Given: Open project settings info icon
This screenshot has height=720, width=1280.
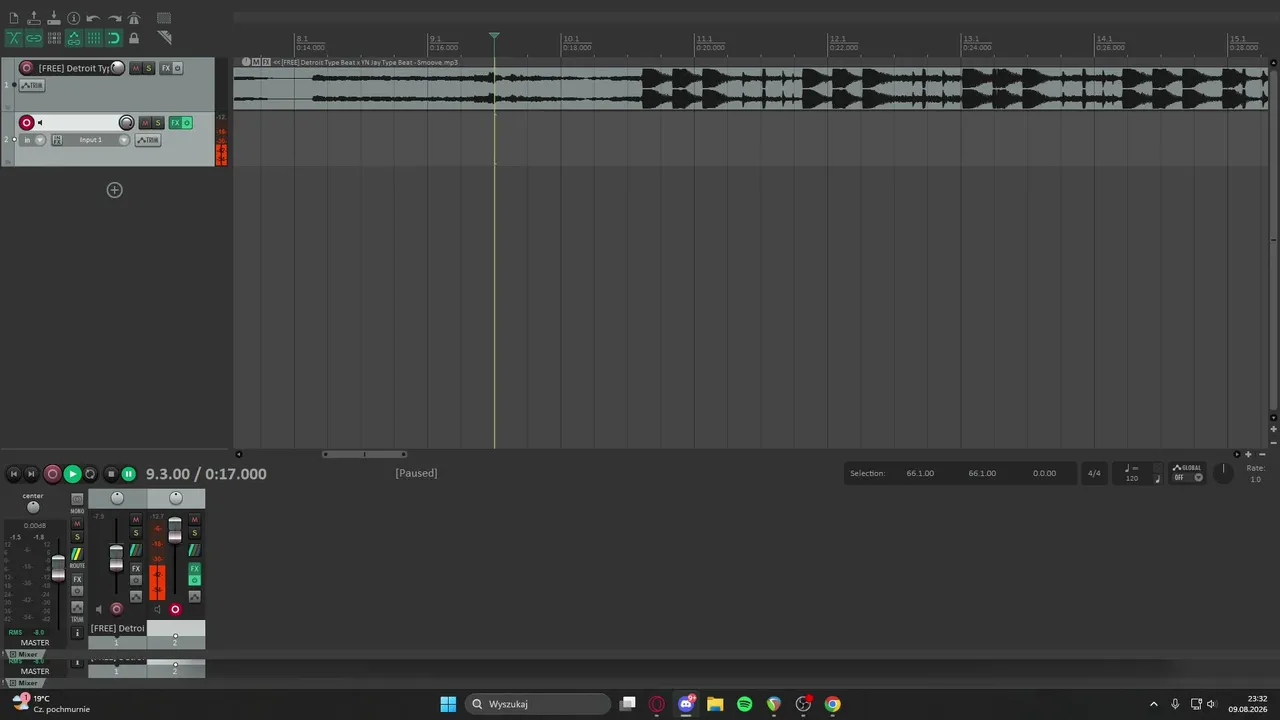Looking at the screenshot, I should [73, 18].
